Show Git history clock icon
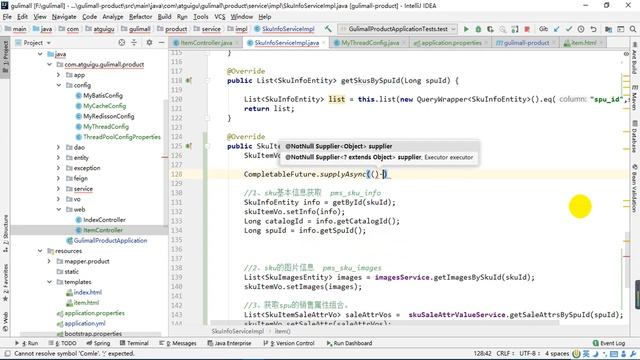640x360 pixels. pos(581,29)
